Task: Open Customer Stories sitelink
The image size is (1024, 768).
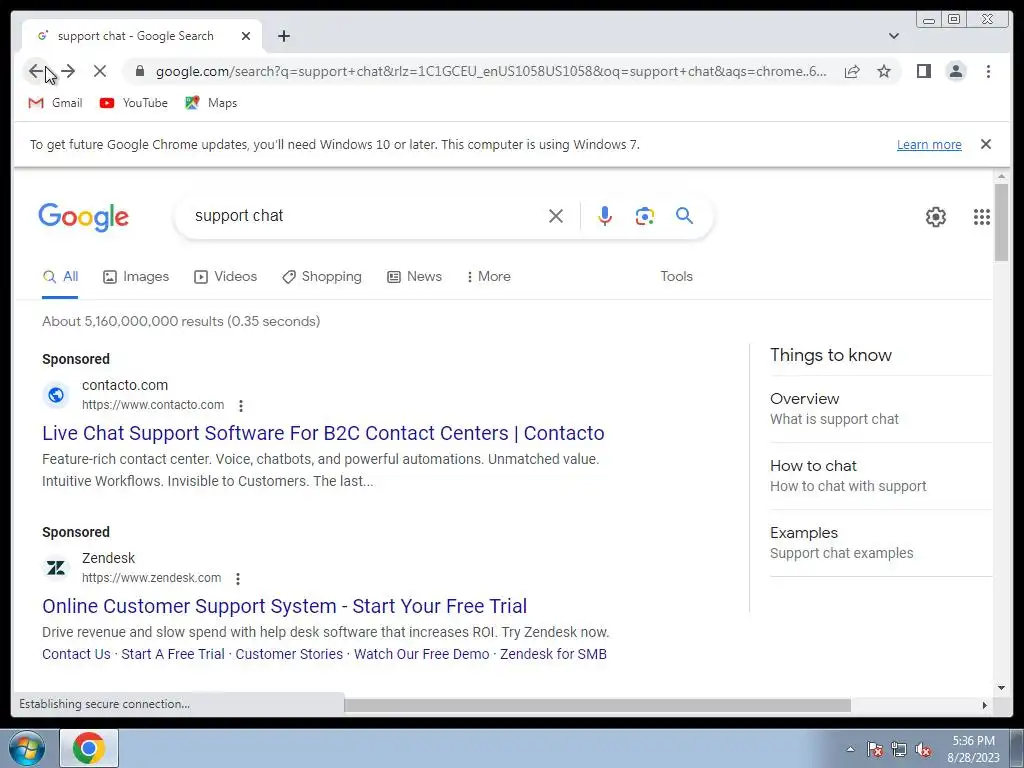Action: (289, 654)
